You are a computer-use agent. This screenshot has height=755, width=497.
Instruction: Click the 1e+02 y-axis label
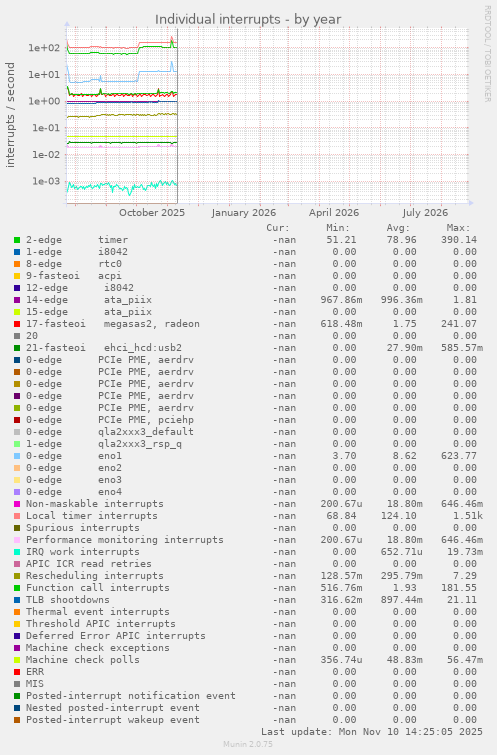coord(44,48)
